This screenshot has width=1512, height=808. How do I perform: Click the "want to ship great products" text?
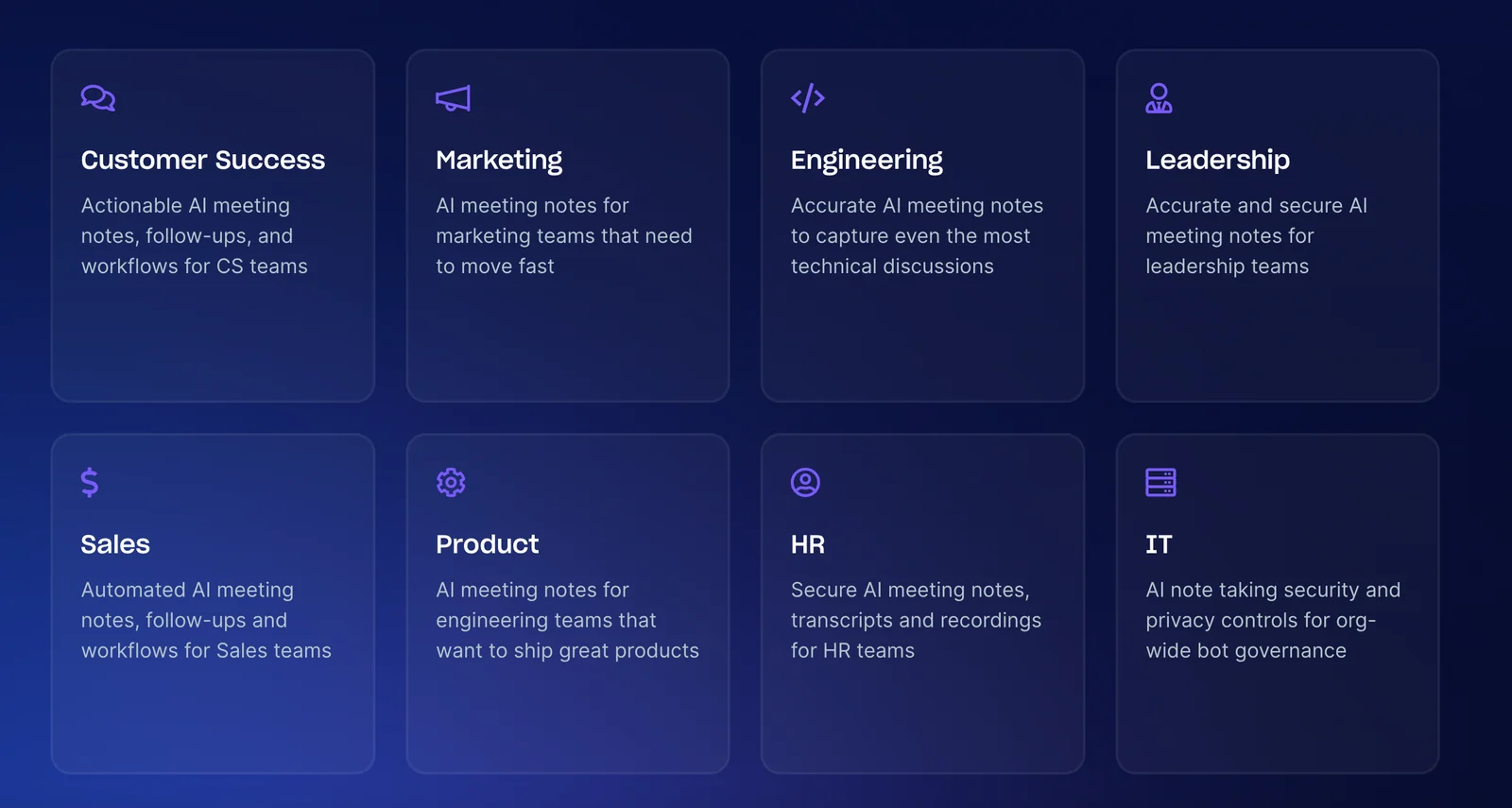[x=567, y=650]
